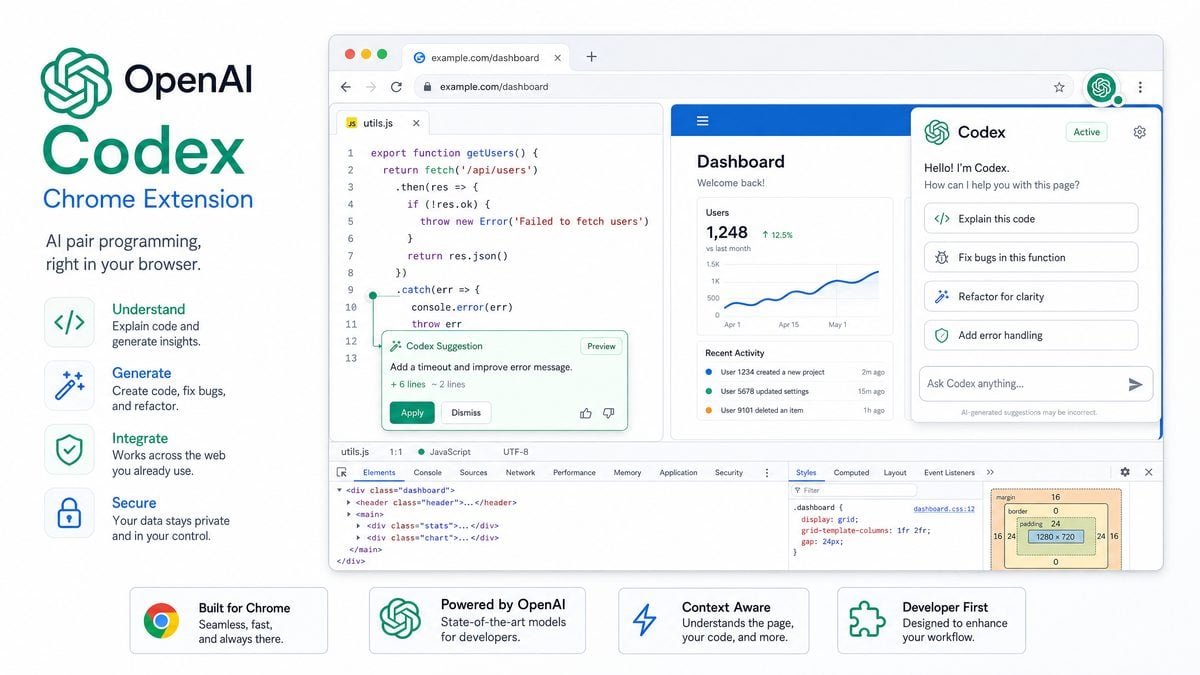The width and height of the screenshot is (1200, 675).
Task: Dismiss the Codex suggestion
Action: coord(466,412)
